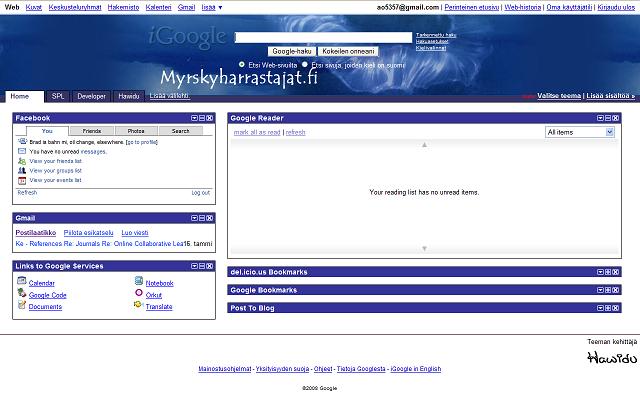The width and height of the screenshot is (640, 395).
Task: Open the Kalenteri link in the top bar
Action: click(158, 7)
